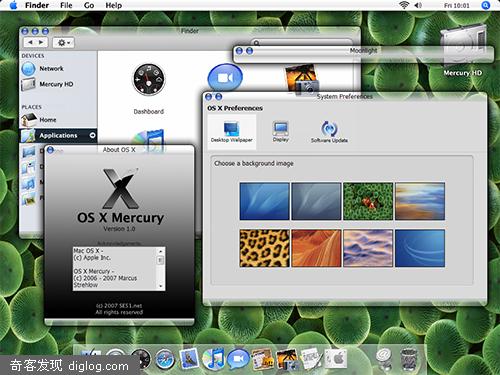The image size is (500, 375).
Task: Select Software Update preference pane
Action: [329, 131]
